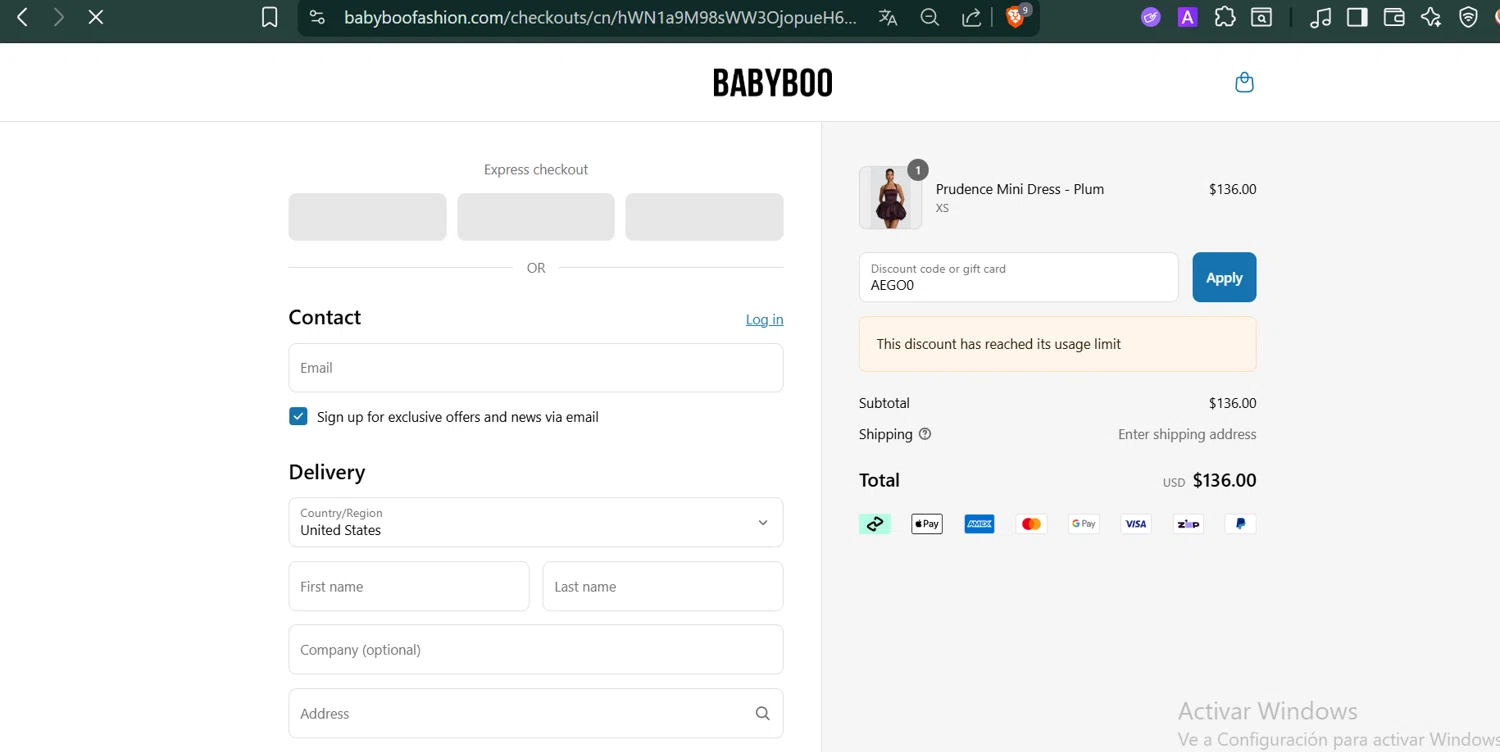The height and width of the screenshot is (752, 1500).
Task: Select the middle express checkout button
Action: tap(536, 217)
